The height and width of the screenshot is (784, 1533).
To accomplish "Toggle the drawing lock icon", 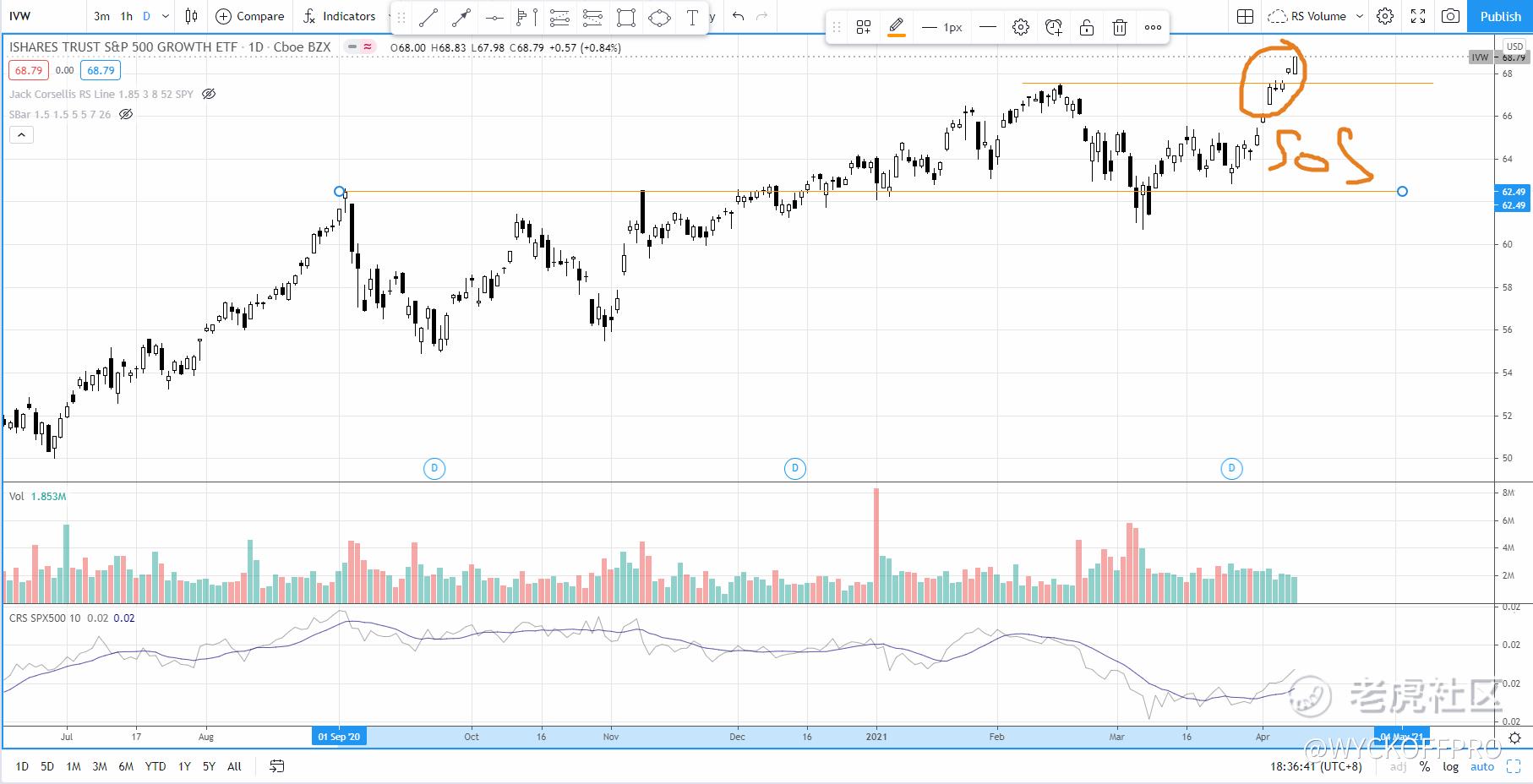I will pyautogui.click(x=1087, y=28).
